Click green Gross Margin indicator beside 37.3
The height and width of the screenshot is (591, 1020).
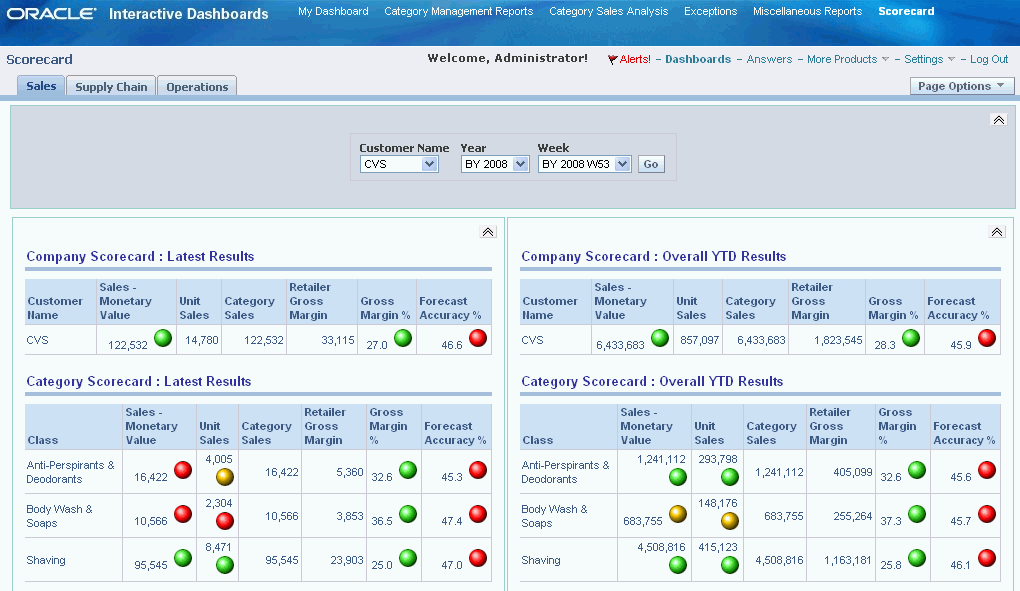(917, 514)
